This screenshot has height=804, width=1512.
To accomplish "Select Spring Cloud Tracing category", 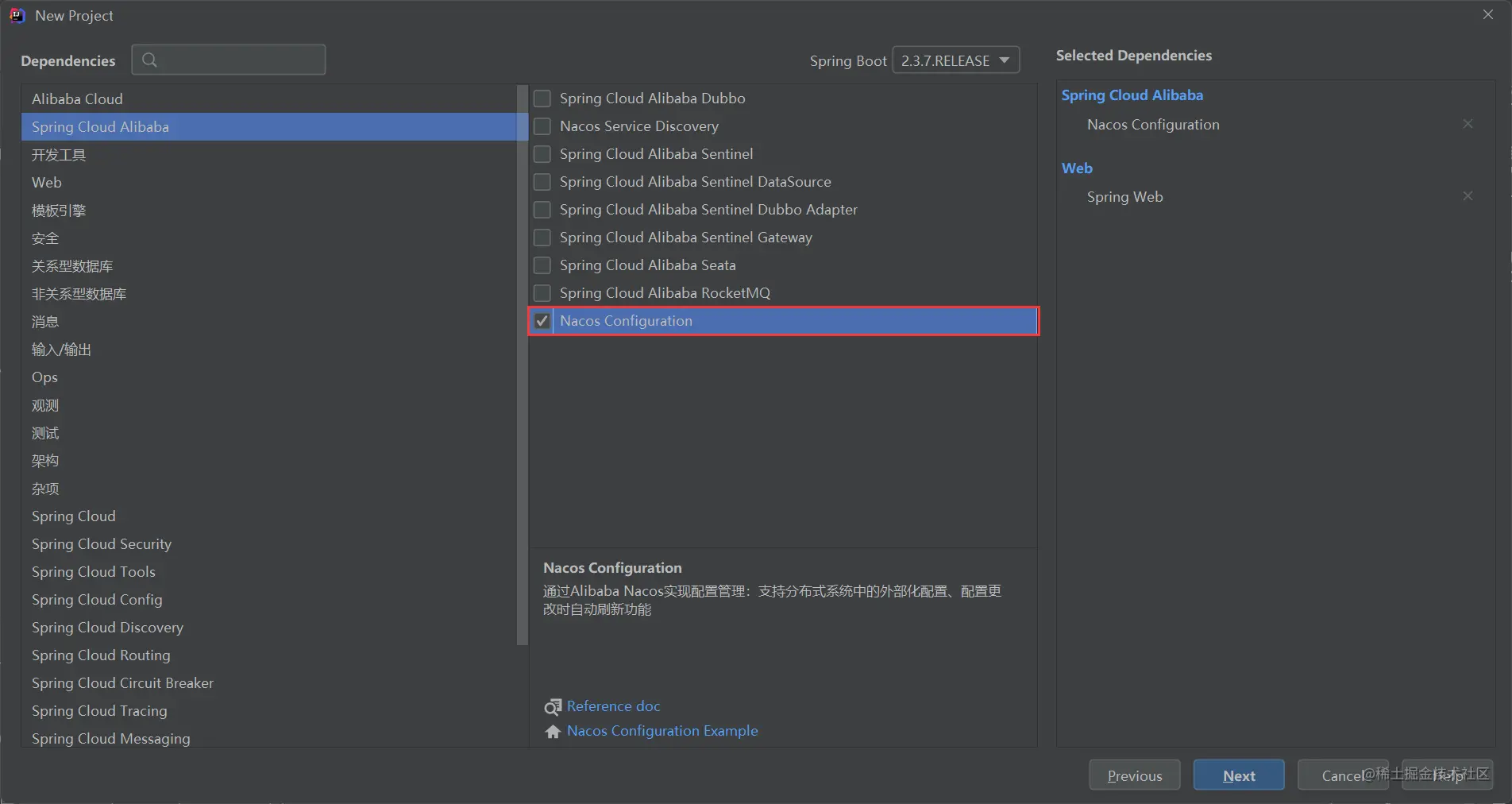I will click(268, 711).
